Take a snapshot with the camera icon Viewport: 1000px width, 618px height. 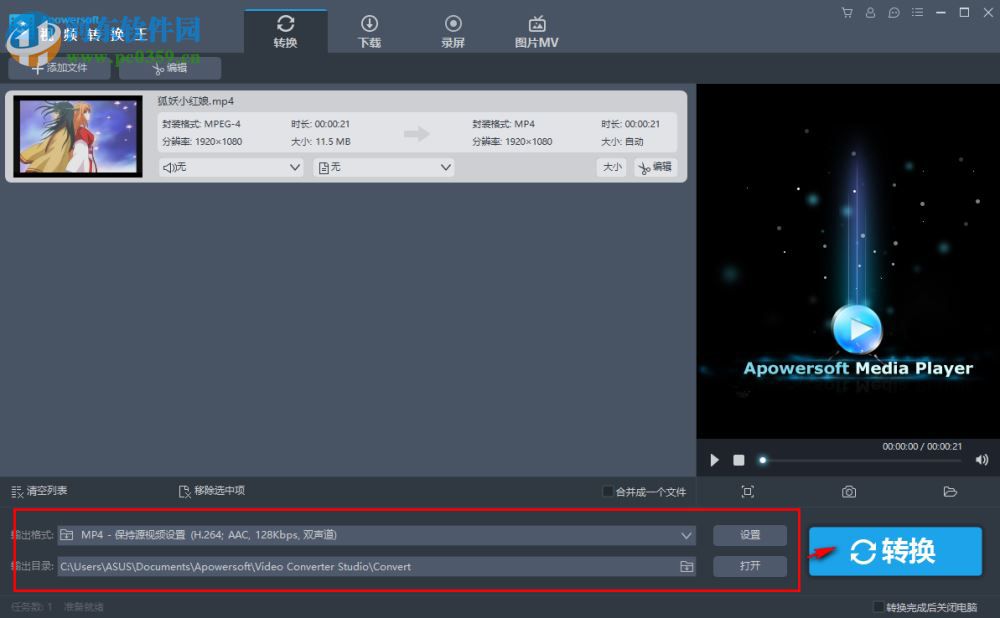pos(849,491)
